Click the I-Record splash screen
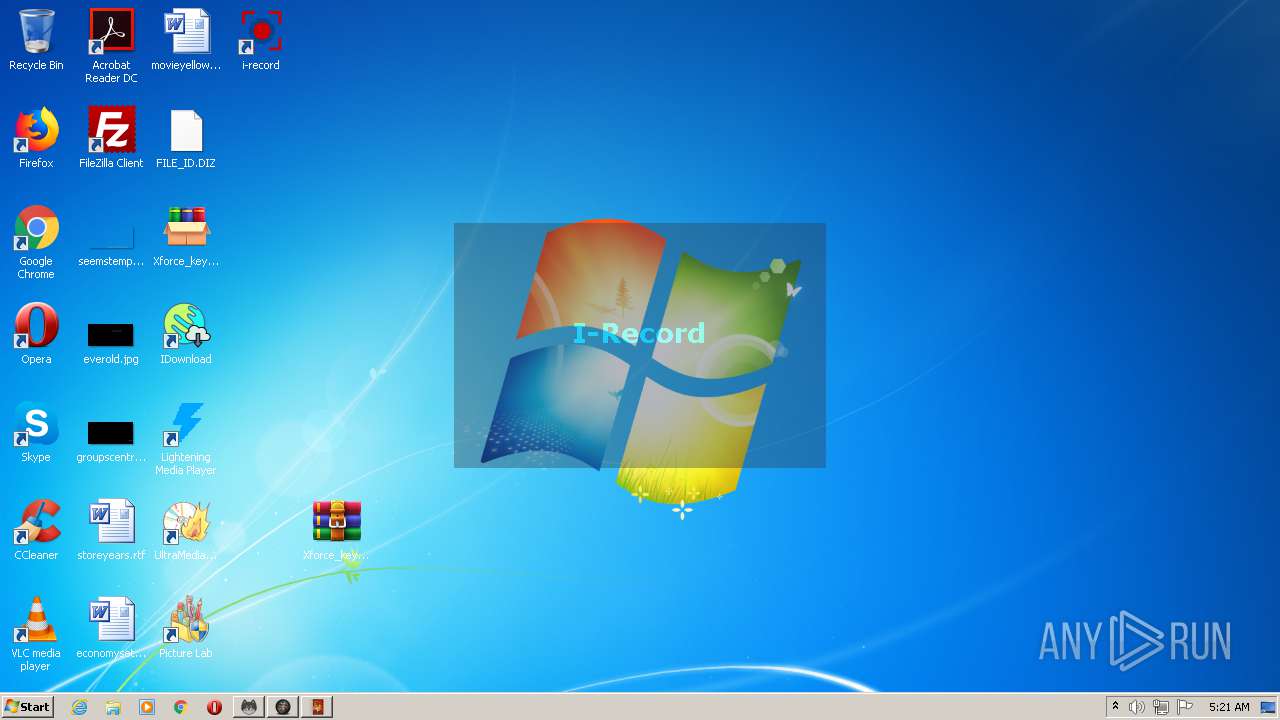Viewport: 1280px width, 720px height. pyautogui.click(x=640, y=345)
